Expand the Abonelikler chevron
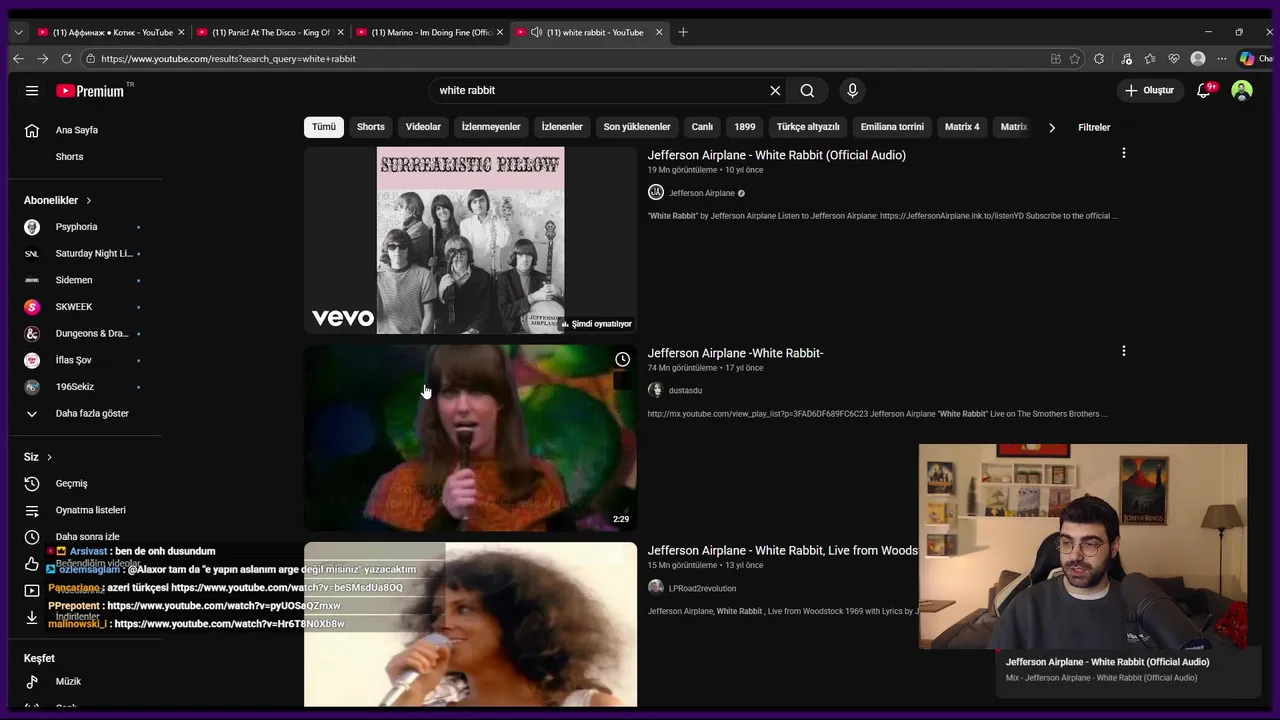1280x720 pixels. [x=88, y=200]
